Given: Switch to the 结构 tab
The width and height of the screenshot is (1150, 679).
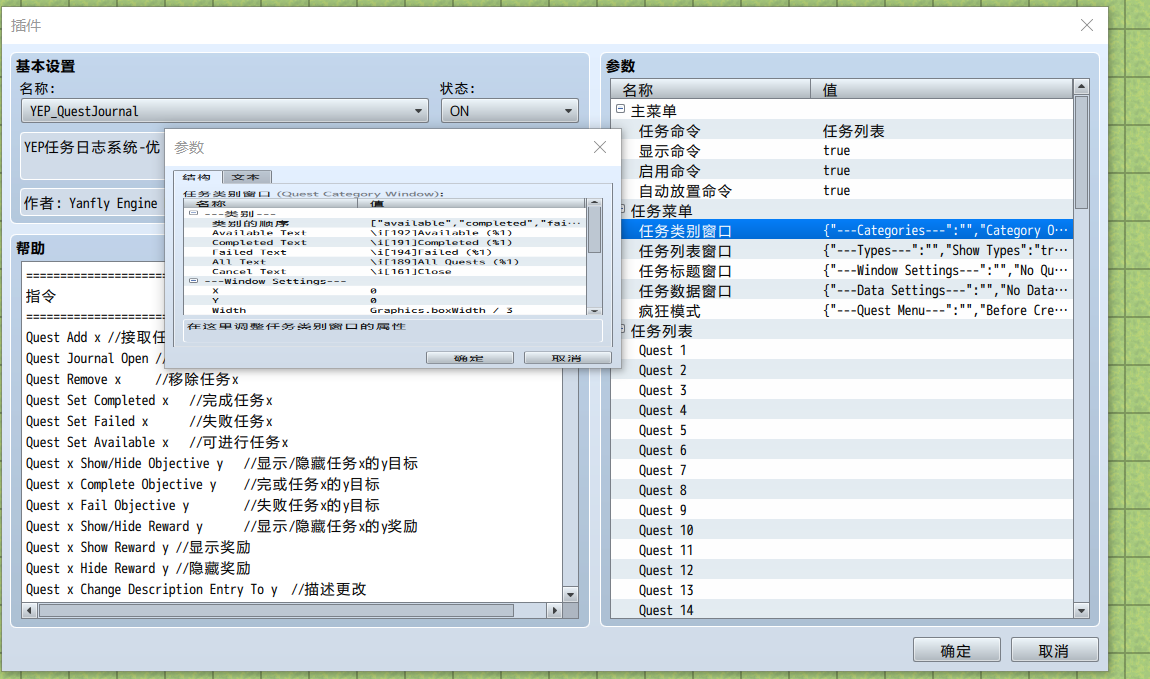Looking at the screenshot, I should tap(197, 177).
